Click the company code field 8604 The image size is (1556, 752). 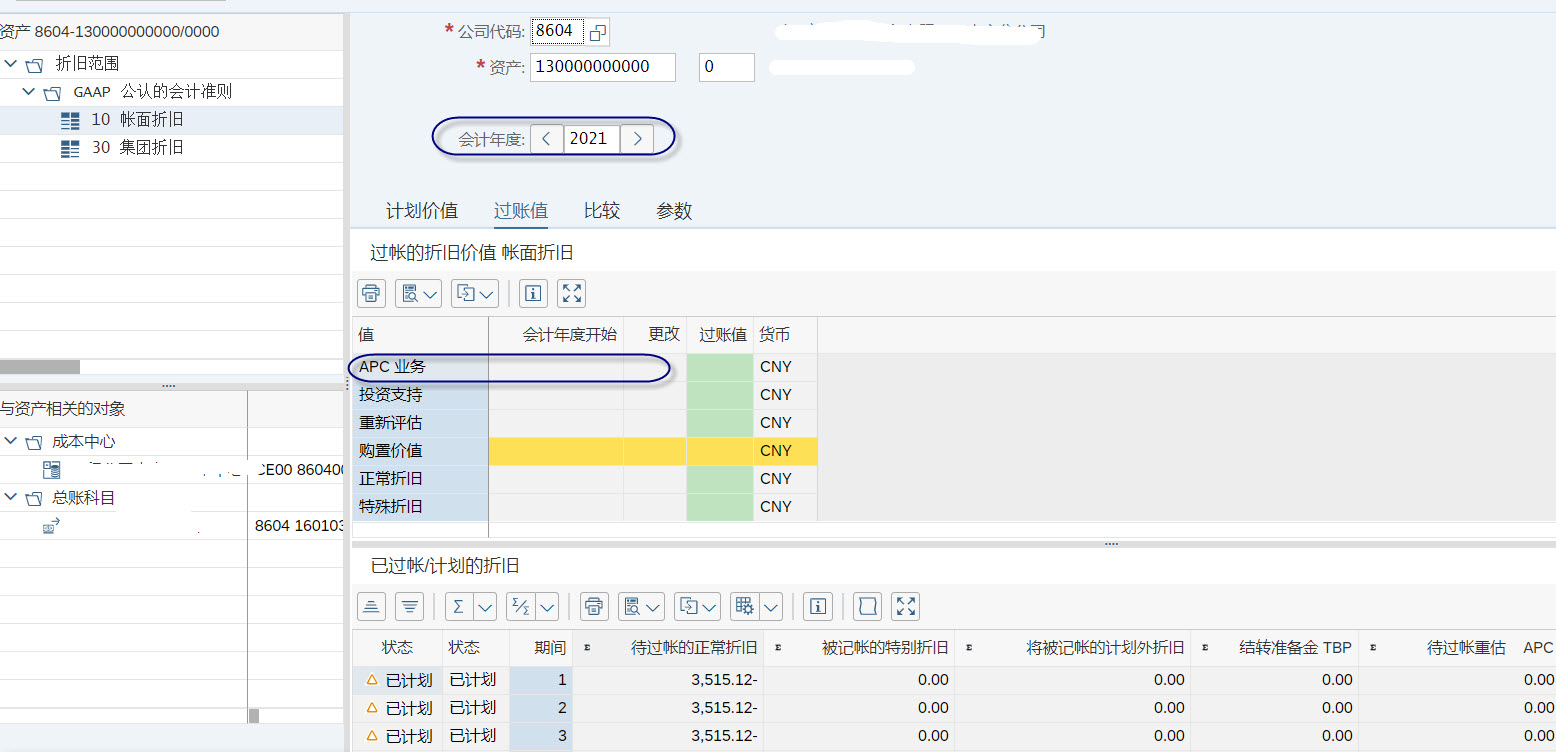point(558,32)
